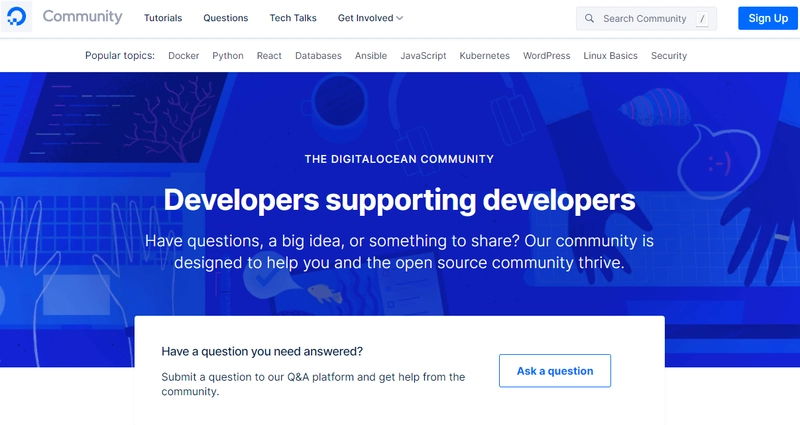Visit the WordPress topic link
The height and width of the screenshot is (425, 800).
pos(546,56)
